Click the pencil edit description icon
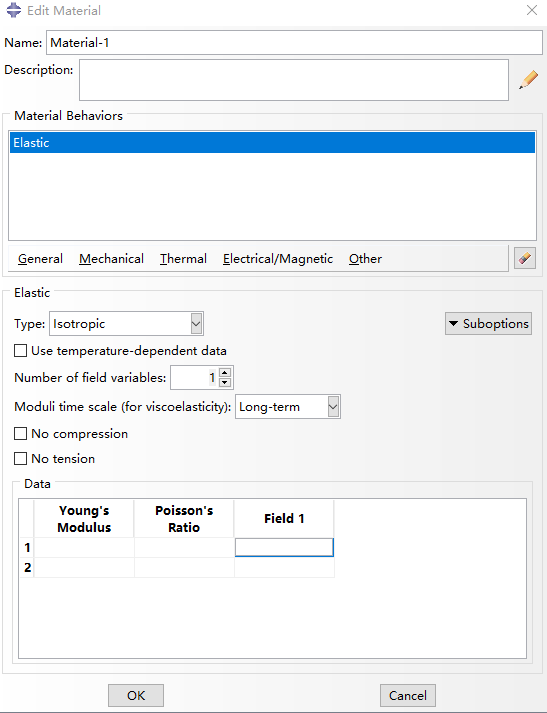Screen dimensions: 547x713 [528, 80]
